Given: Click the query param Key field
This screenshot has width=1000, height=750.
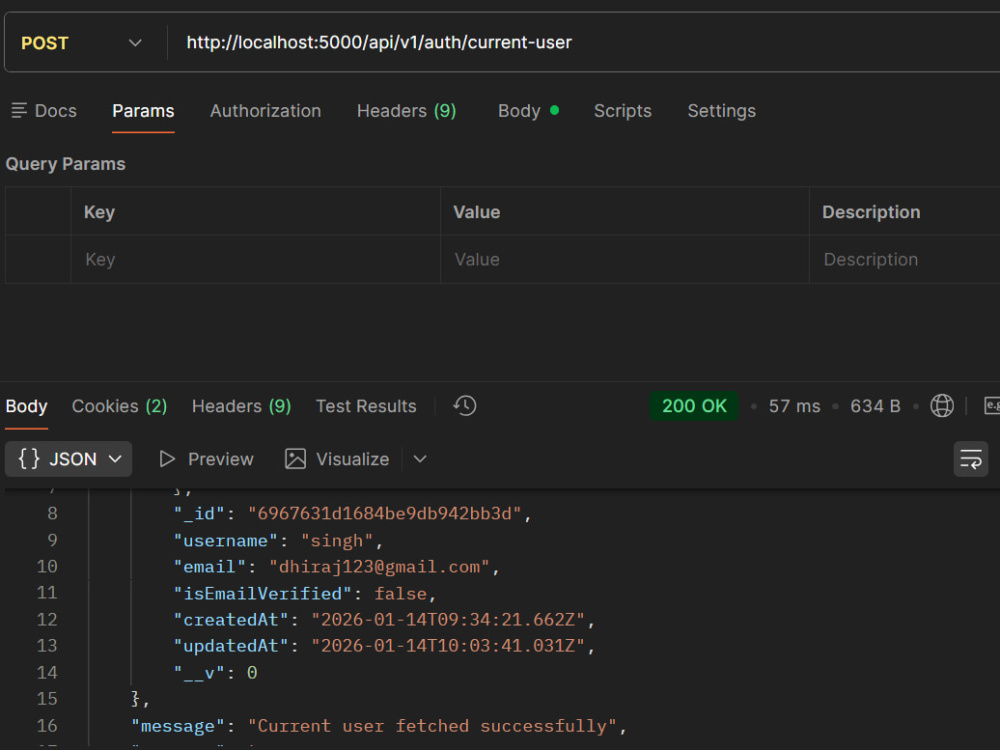Looking at the screenshot, I should 255,260.
